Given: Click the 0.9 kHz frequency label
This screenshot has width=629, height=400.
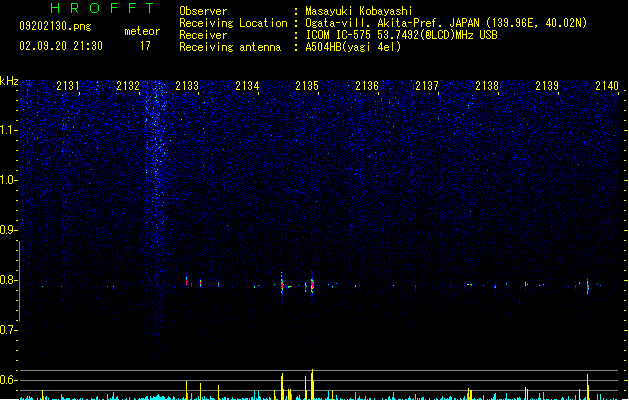Looking at the screenshot, I should click(x=8, y=230).
